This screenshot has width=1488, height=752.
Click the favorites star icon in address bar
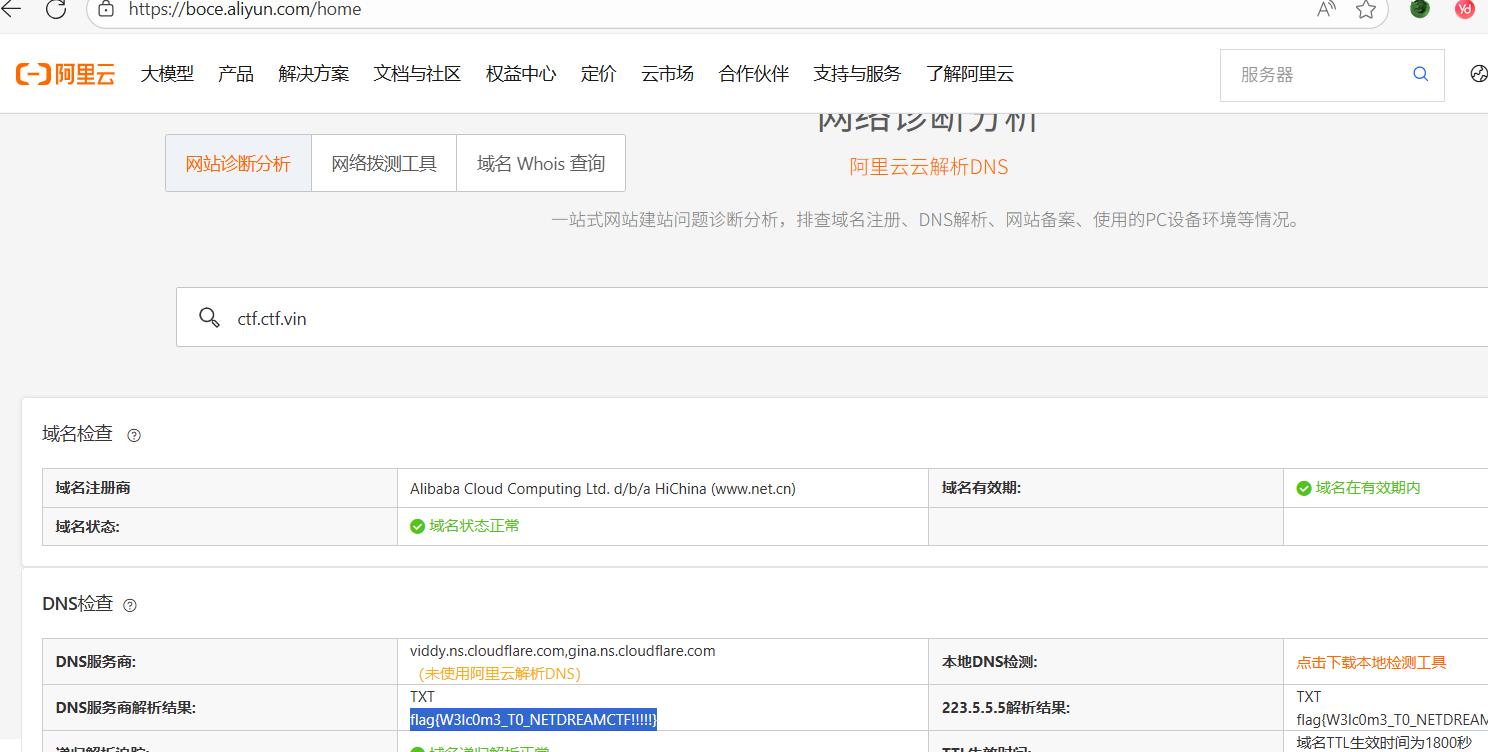coord(1365,9)
